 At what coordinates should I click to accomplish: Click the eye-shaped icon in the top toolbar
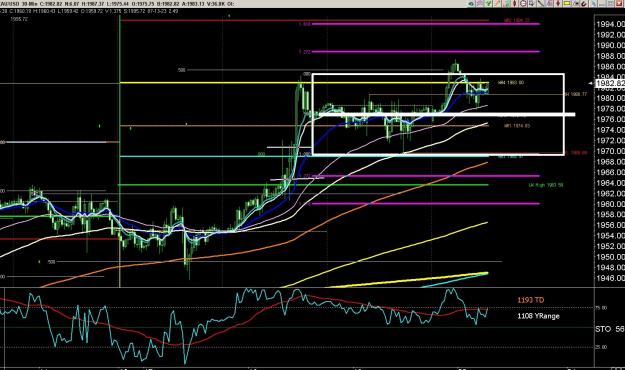click(471, 4)
